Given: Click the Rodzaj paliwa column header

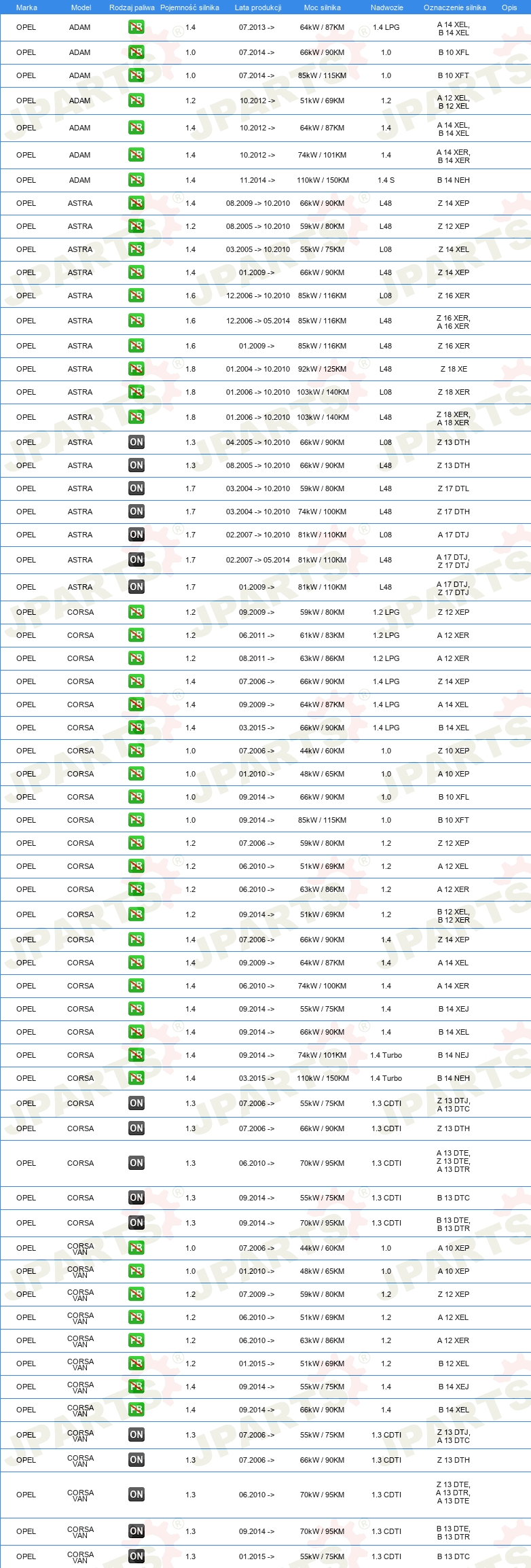Looking at the screenshot, I should (x=132, y=7).
